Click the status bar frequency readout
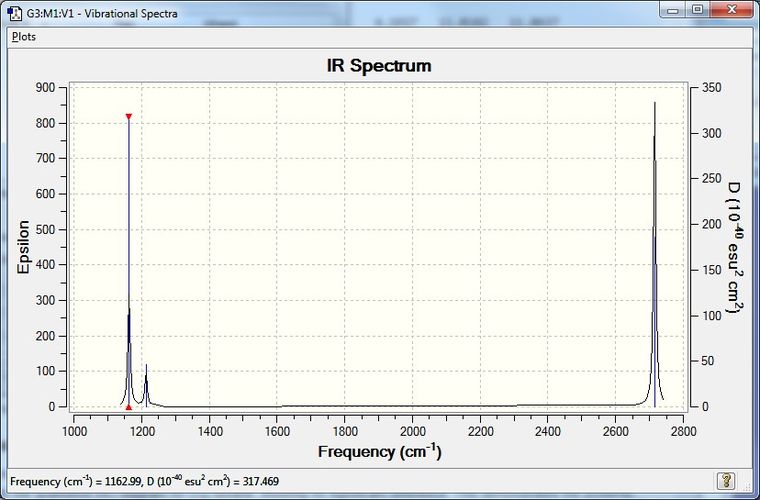The width and height of the screenshot is (760, 500). click(x=144, y=481)
